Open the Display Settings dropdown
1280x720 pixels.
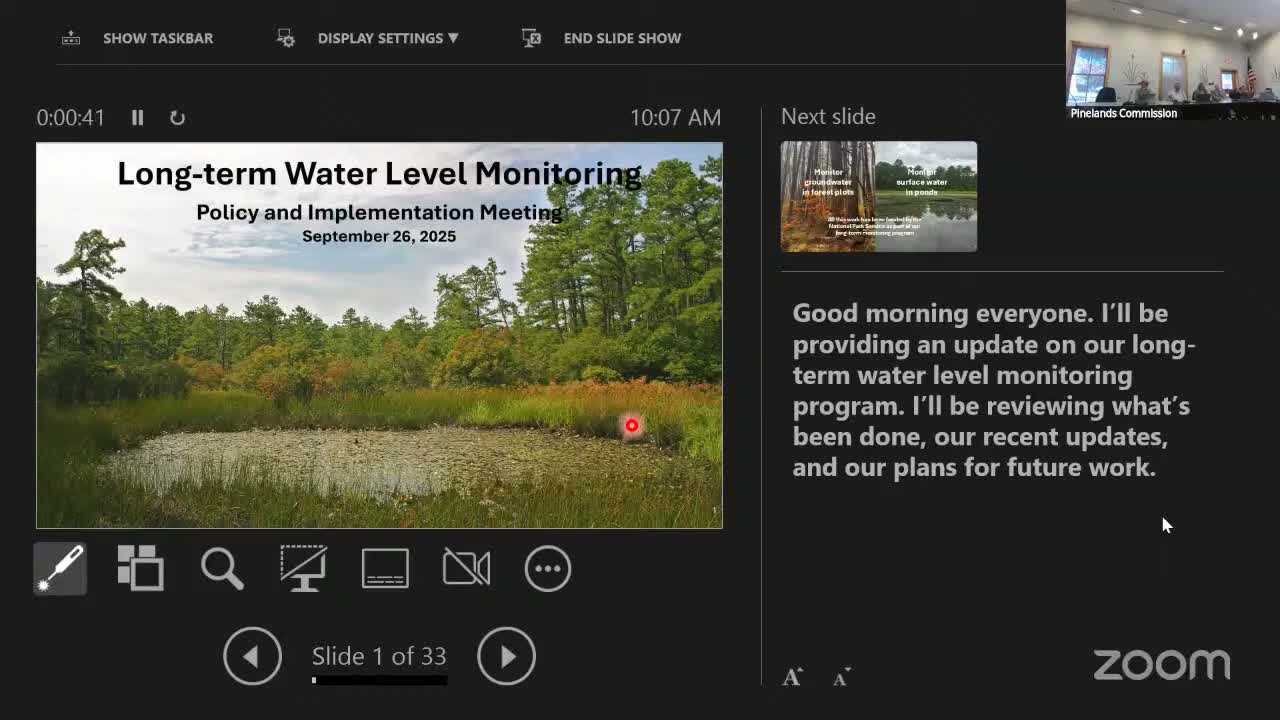pyautogui.click(x=388, y=38)
